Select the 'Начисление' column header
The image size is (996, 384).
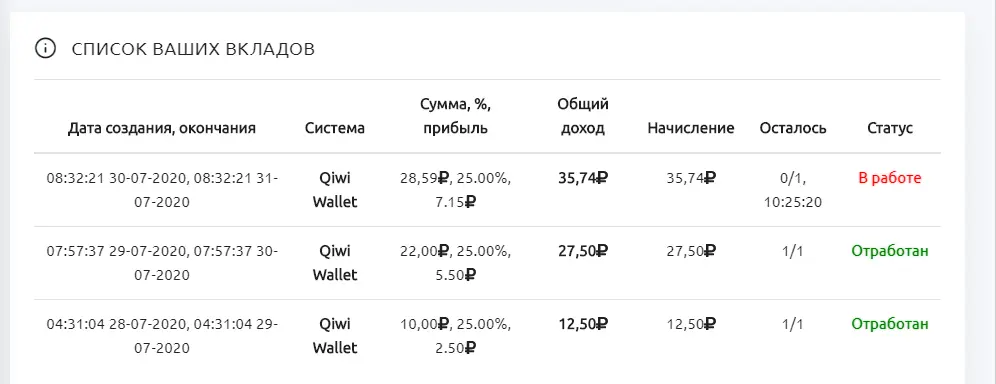[691, 128]
